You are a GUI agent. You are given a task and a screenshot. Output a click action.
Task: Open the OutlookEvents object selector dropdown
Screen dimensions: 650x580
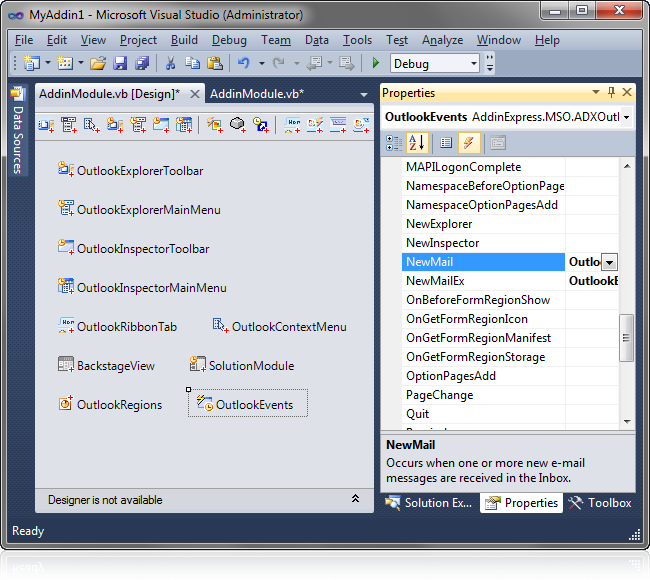(x=626, y=117)
